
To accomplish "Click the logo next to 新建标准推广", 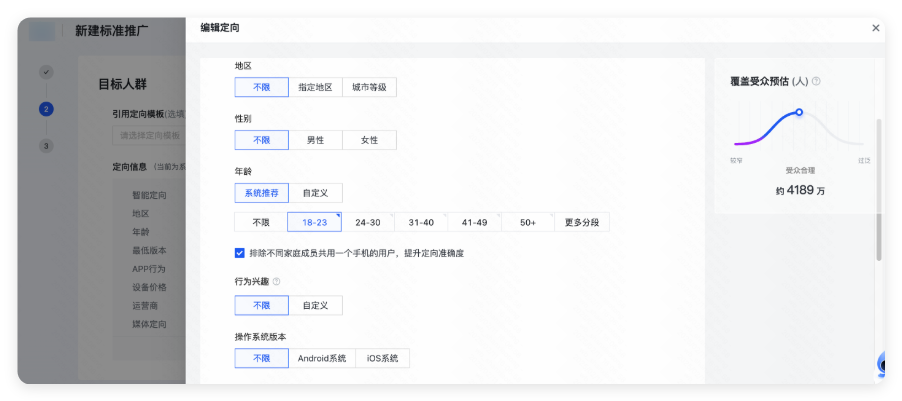I will pyautogui.click(x=42, y=31).
